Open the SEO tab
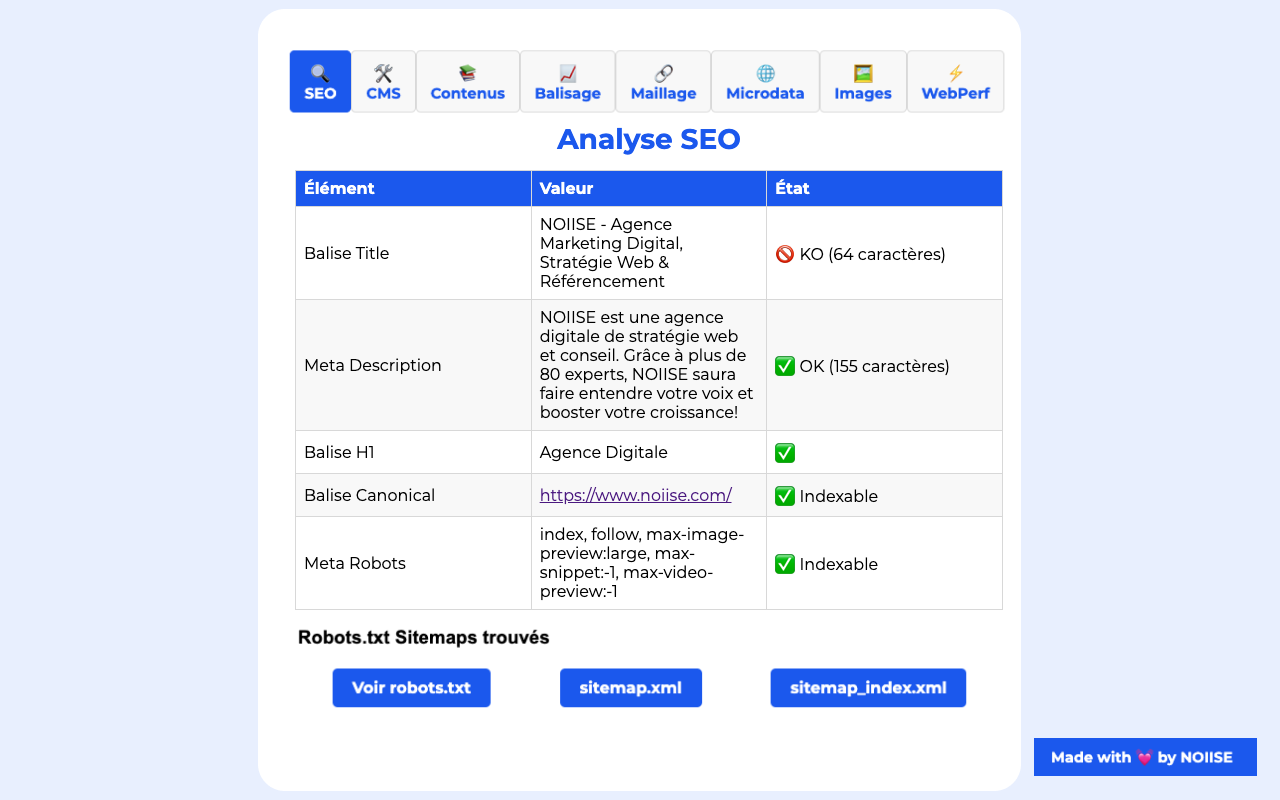This screenshot has width=1280, height=800. [x=320, y=82]
